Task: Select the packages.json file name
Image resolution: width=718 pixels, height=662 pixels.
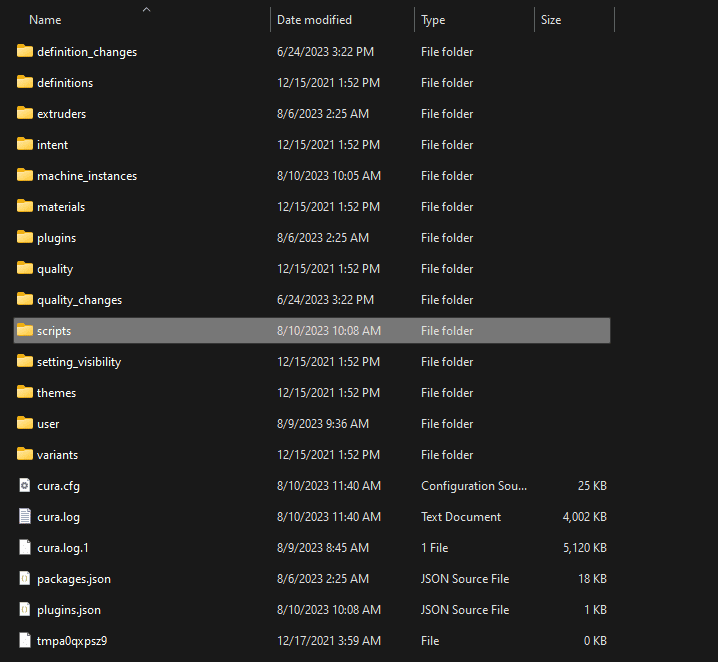Action: [74, 579]
